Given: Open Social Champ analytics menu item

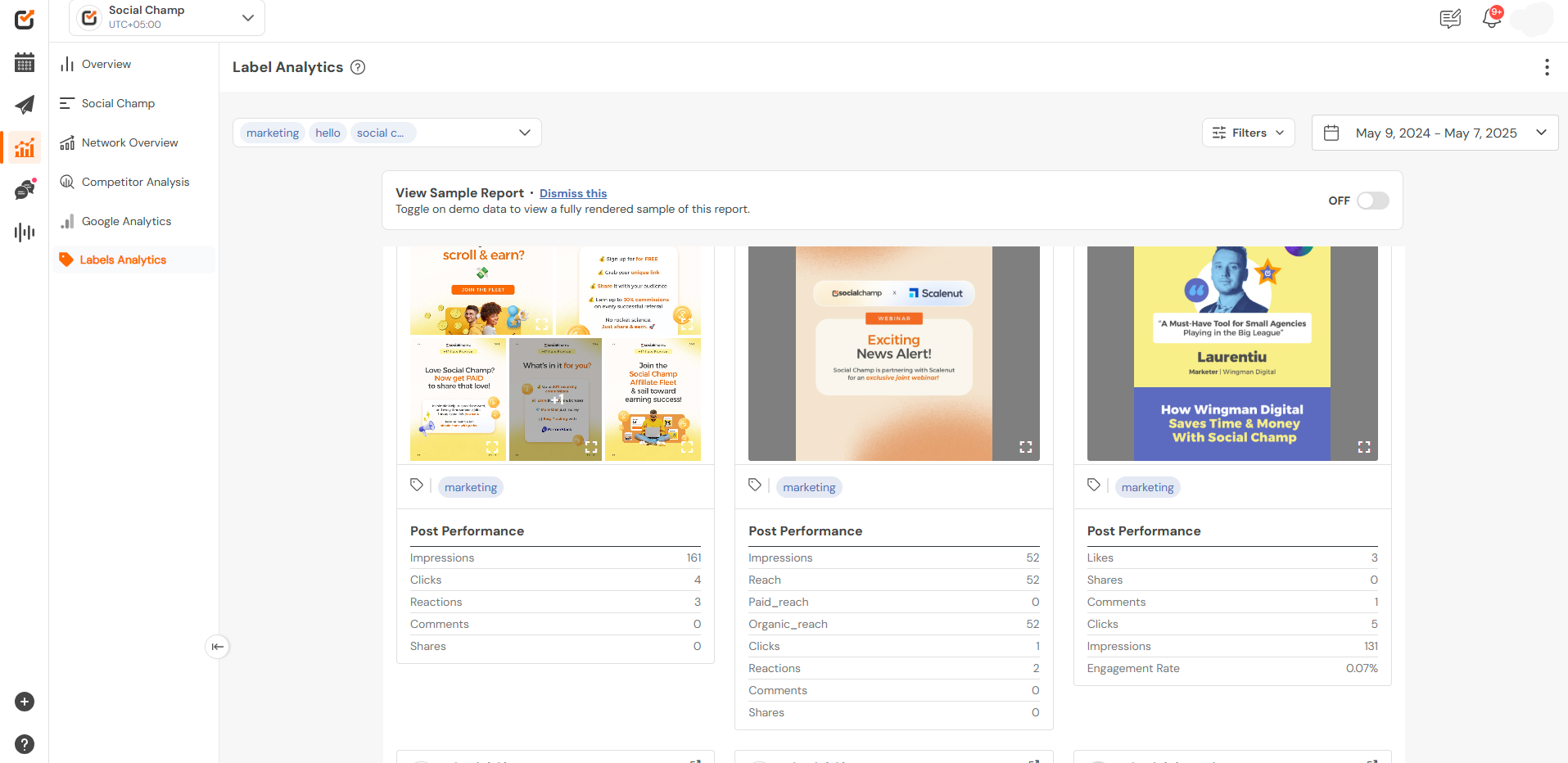Looking at the screenshot, I should [x=118, y=103].
